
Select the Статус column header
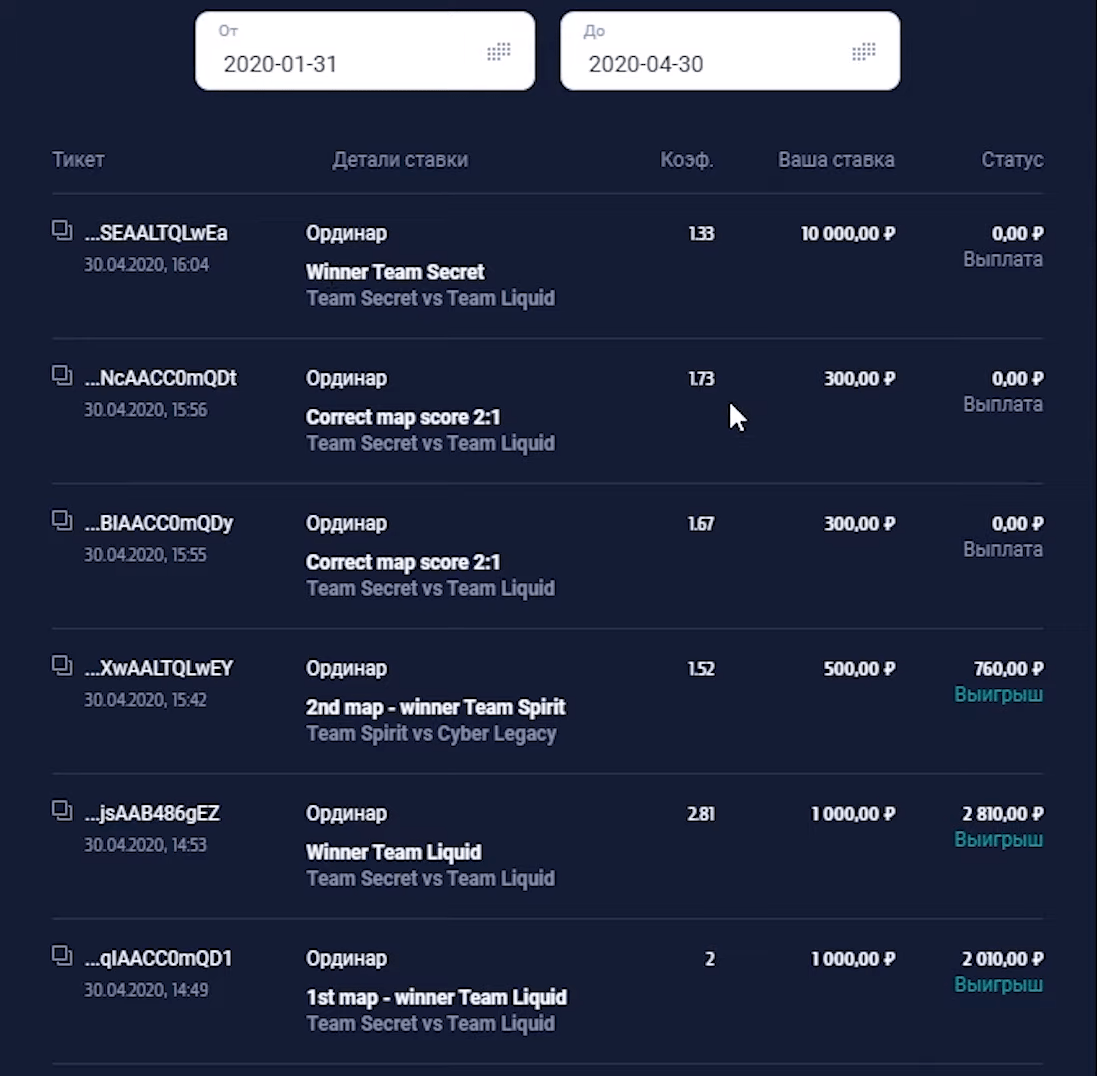(1012, 160)
